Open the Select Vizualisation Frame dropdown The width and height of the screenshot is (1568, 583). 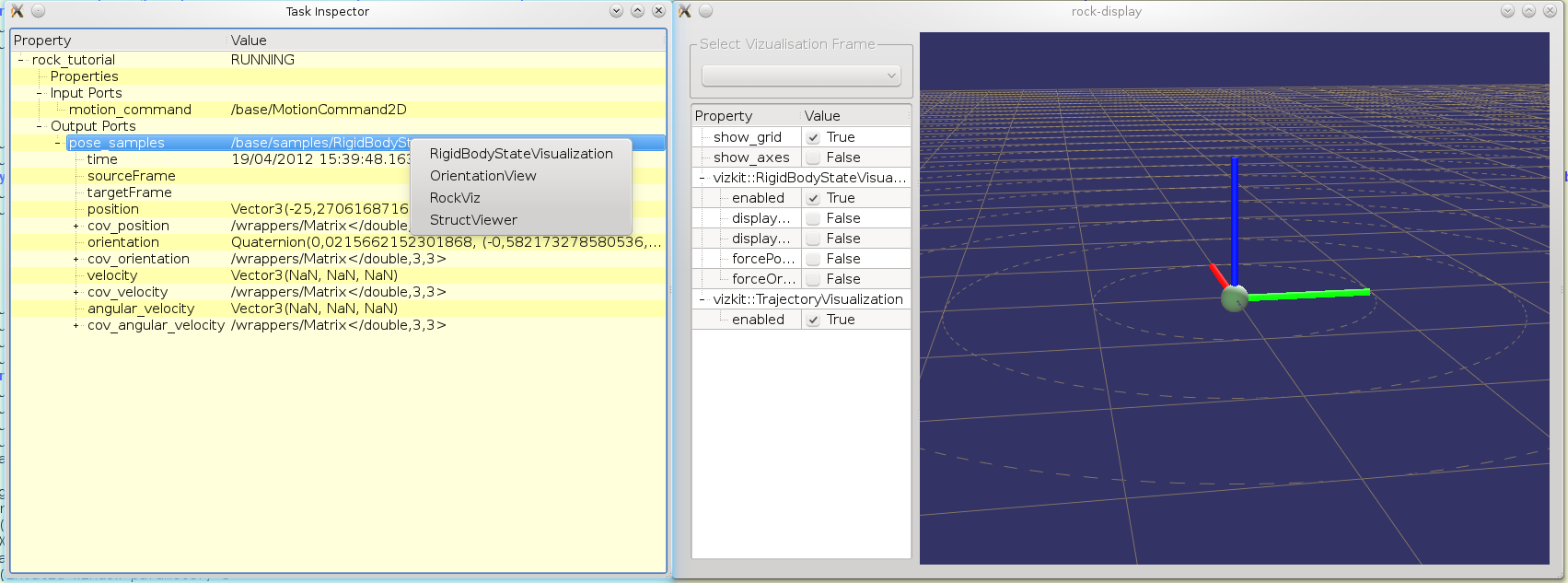[800, 76]
